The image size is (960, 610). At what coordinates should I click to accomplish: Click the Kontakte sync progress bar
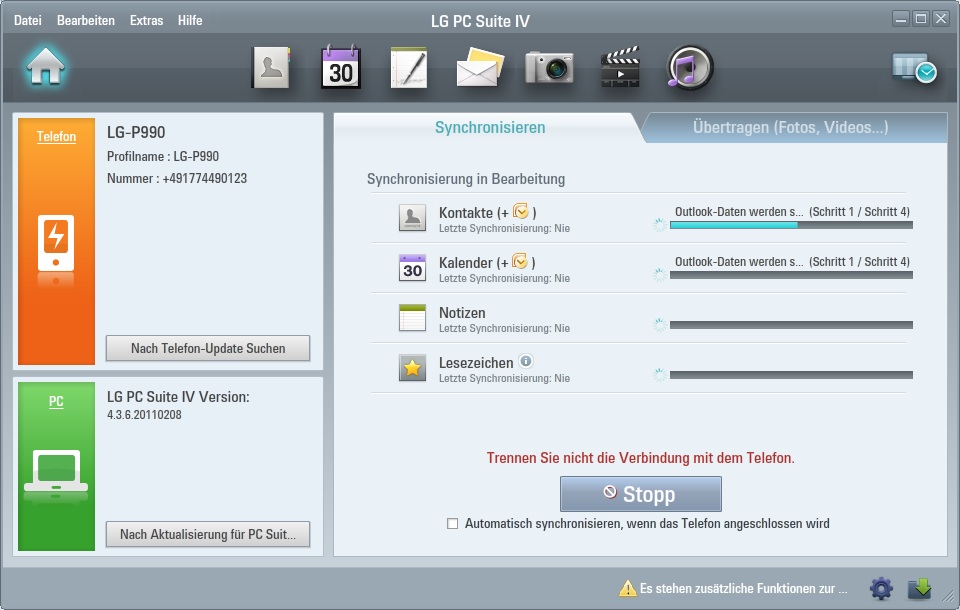point(790,225)
